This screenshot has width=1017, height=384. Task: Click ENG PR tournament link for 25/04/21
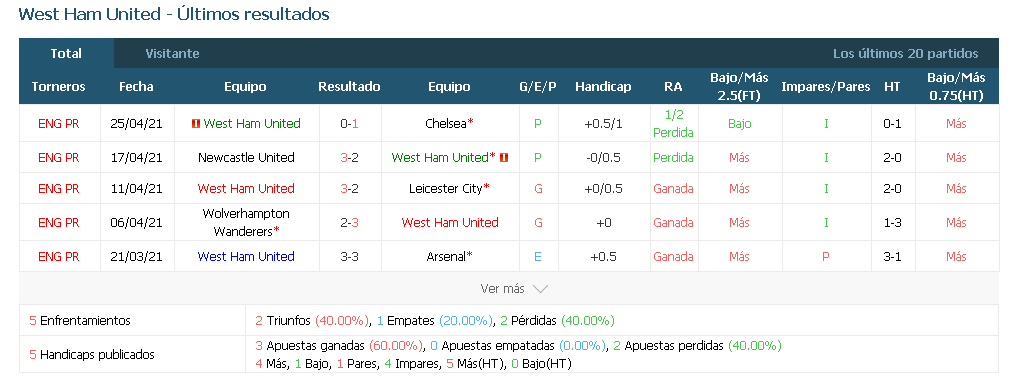[x=58, y=123]
